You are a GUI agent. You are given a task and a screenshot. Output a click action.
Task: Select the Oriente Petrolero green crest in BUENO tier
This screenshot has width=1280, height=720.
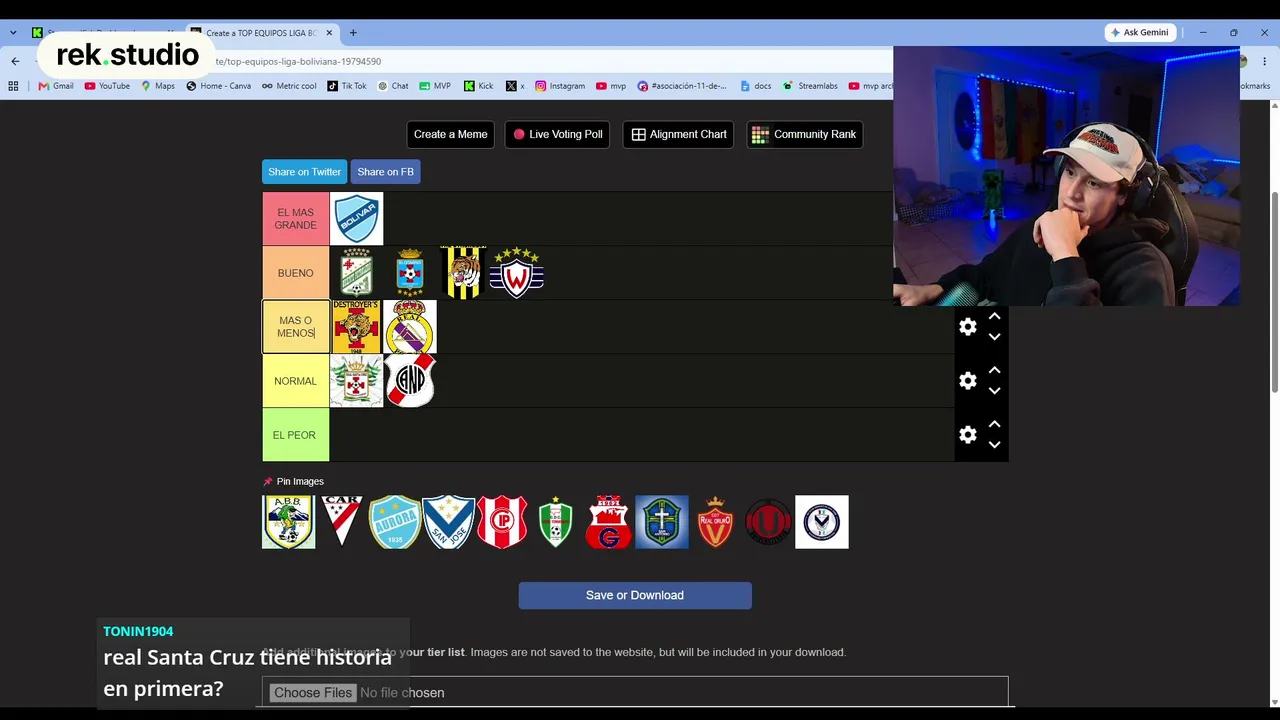tap(356, 273)
